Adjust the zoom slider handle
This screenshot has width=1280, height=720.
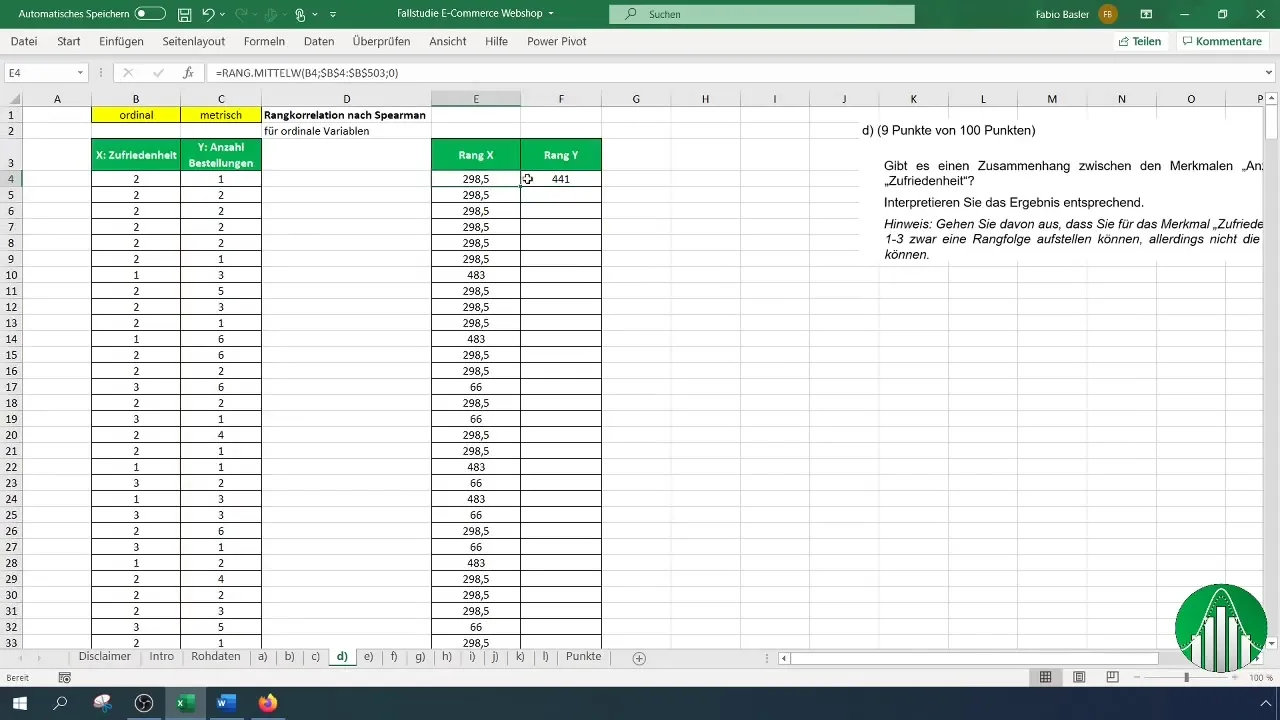click(1186, 678)
